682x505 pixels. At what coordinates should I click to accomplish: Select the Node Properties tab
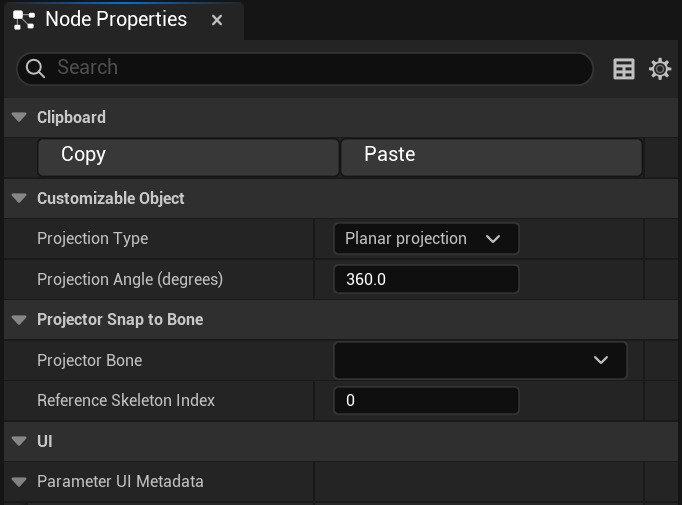[x=124, y=20]
